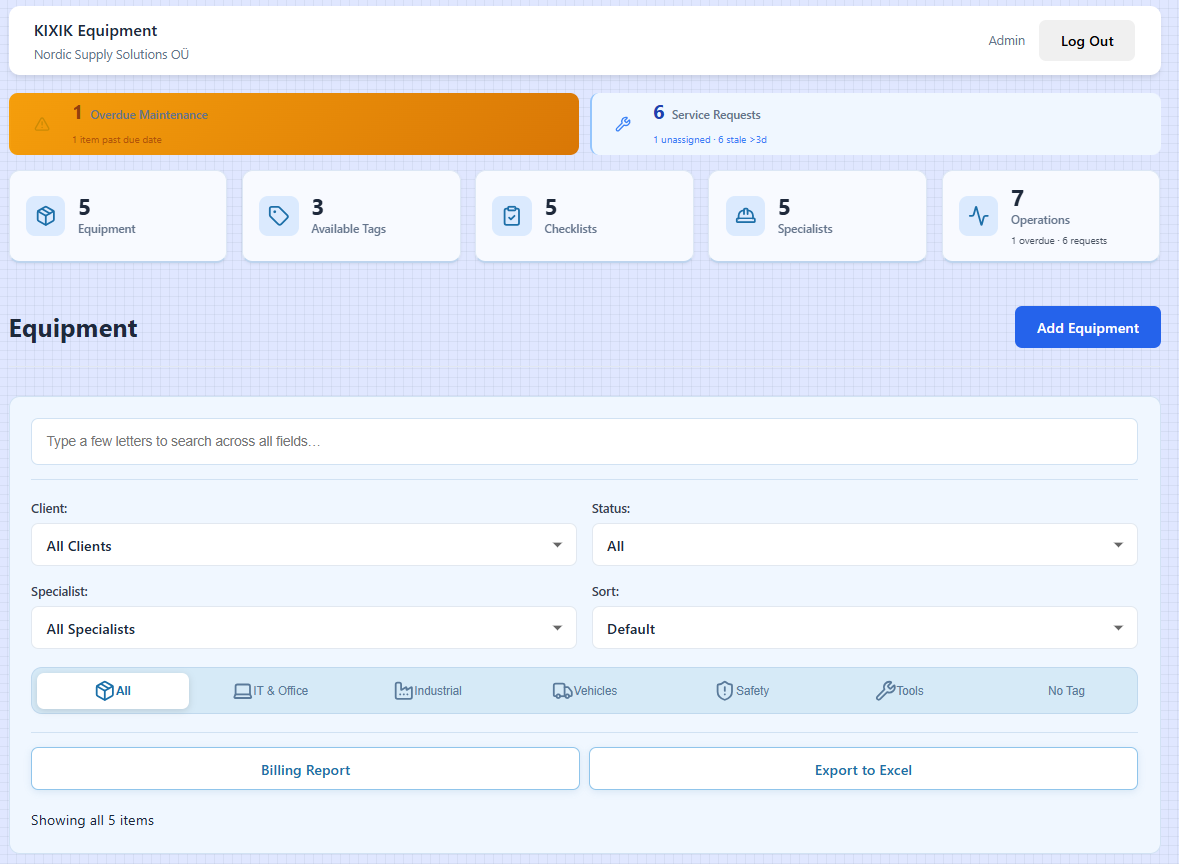Switch to the IT & Office tag tab
This screenshot has width=1179, height=864.
[x=271, y=691]
